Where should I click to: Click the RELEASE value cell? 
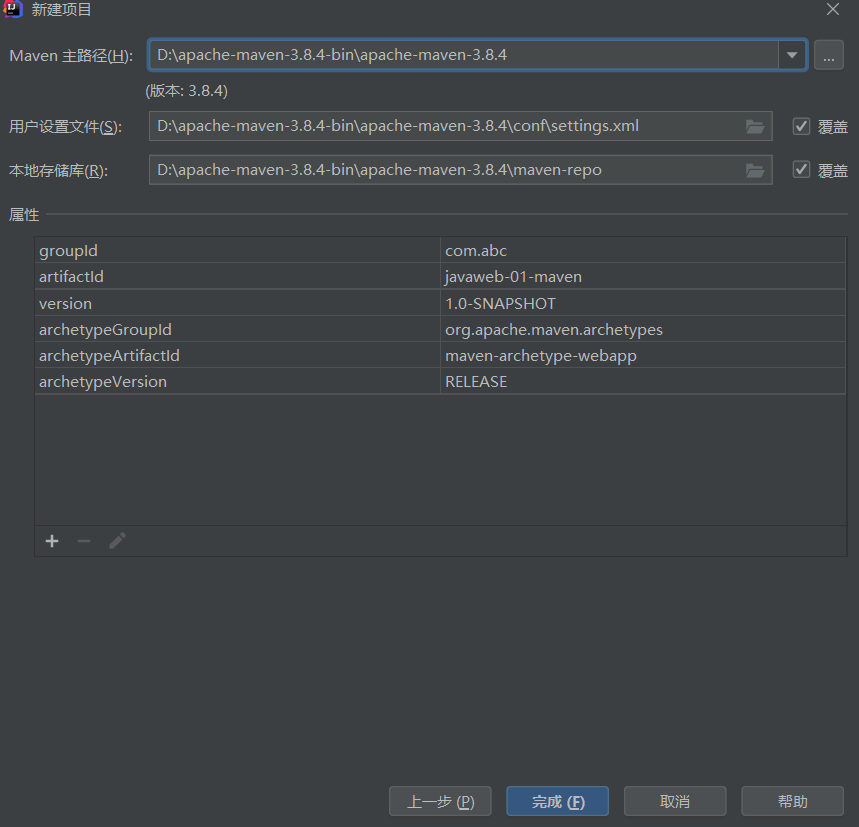coord(643,381)
